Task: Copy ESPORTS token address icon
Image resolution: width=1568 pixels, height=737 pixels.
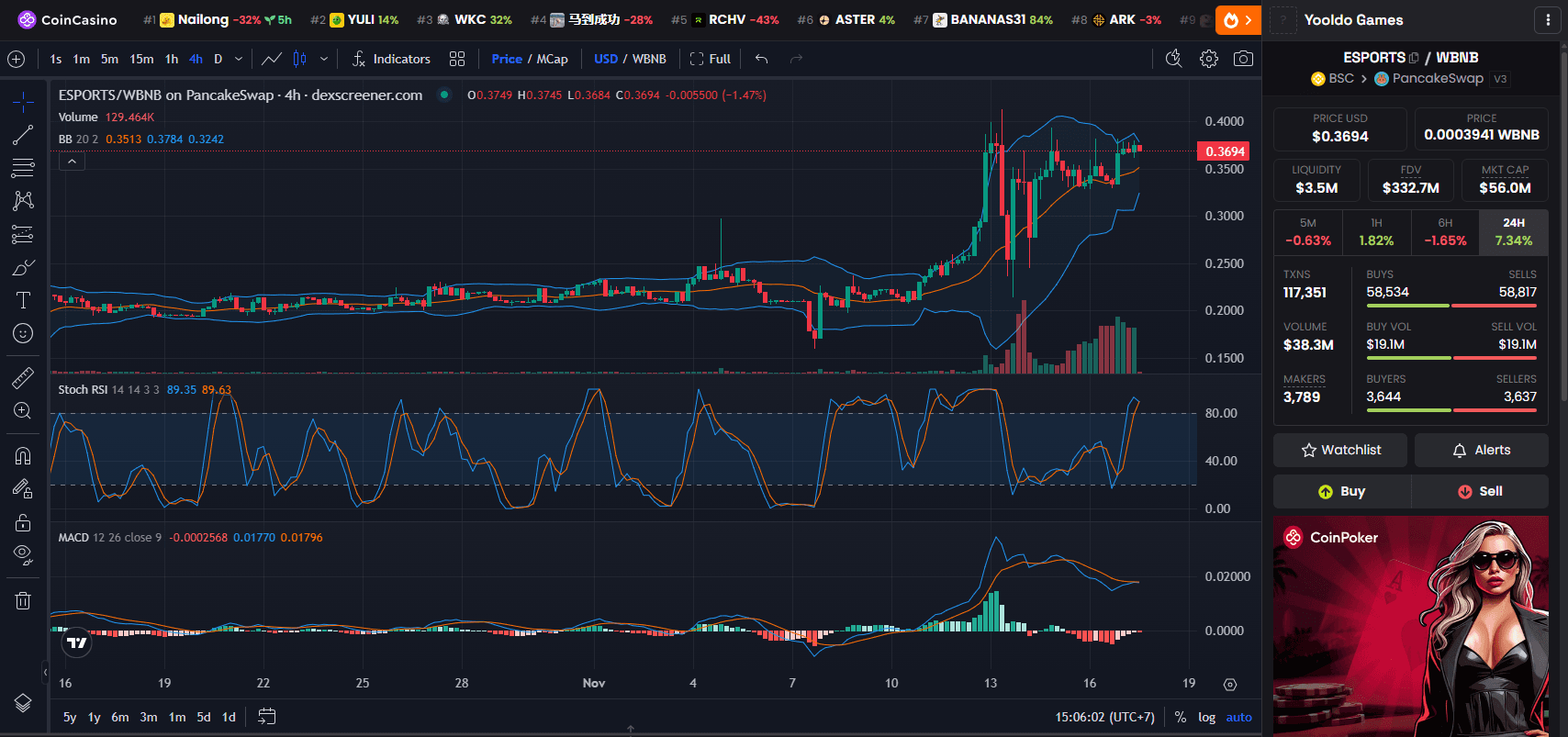Action: (x=1414, y=58)
